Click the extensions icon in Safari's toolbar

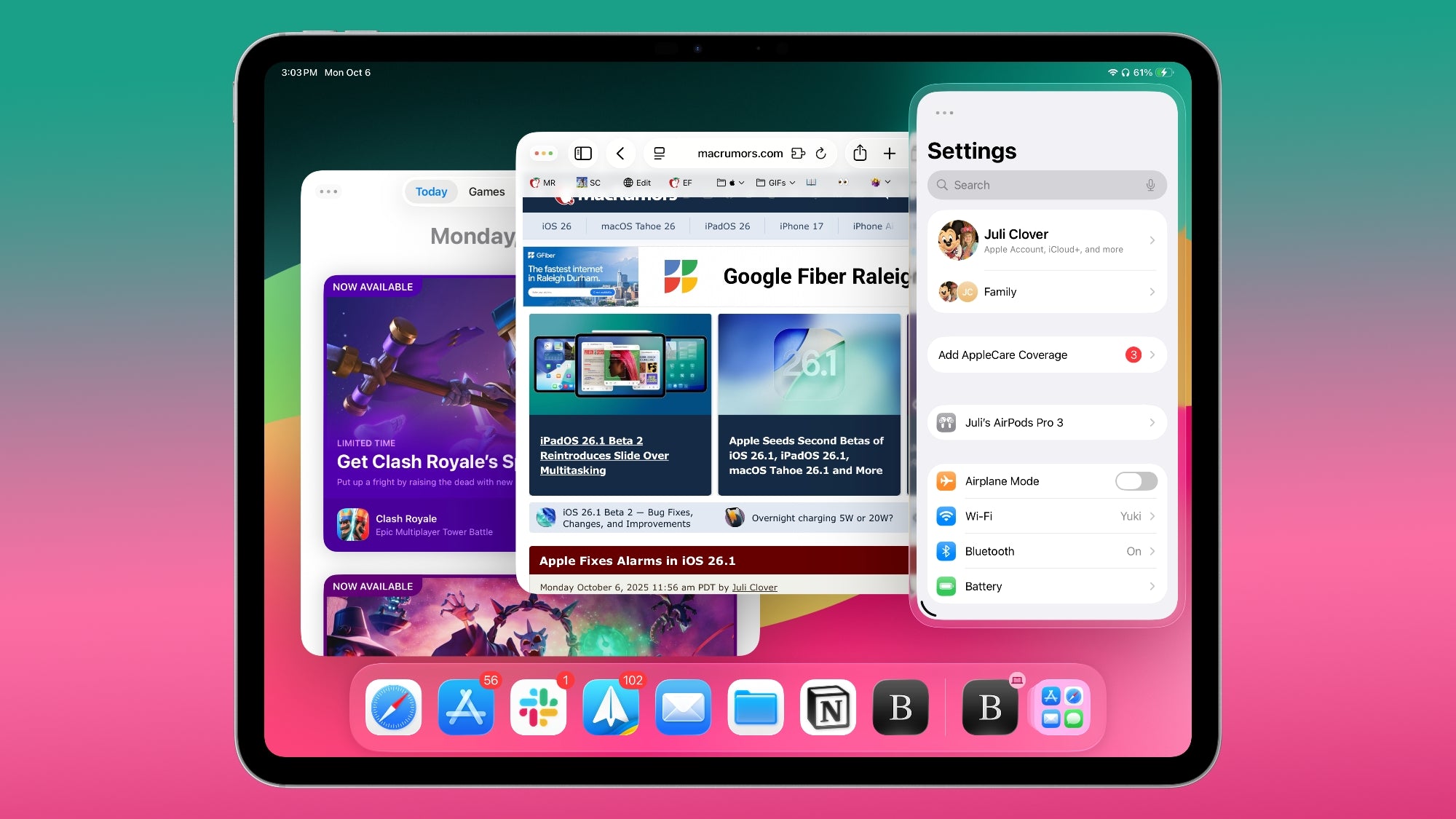click(x=799, y=154)
